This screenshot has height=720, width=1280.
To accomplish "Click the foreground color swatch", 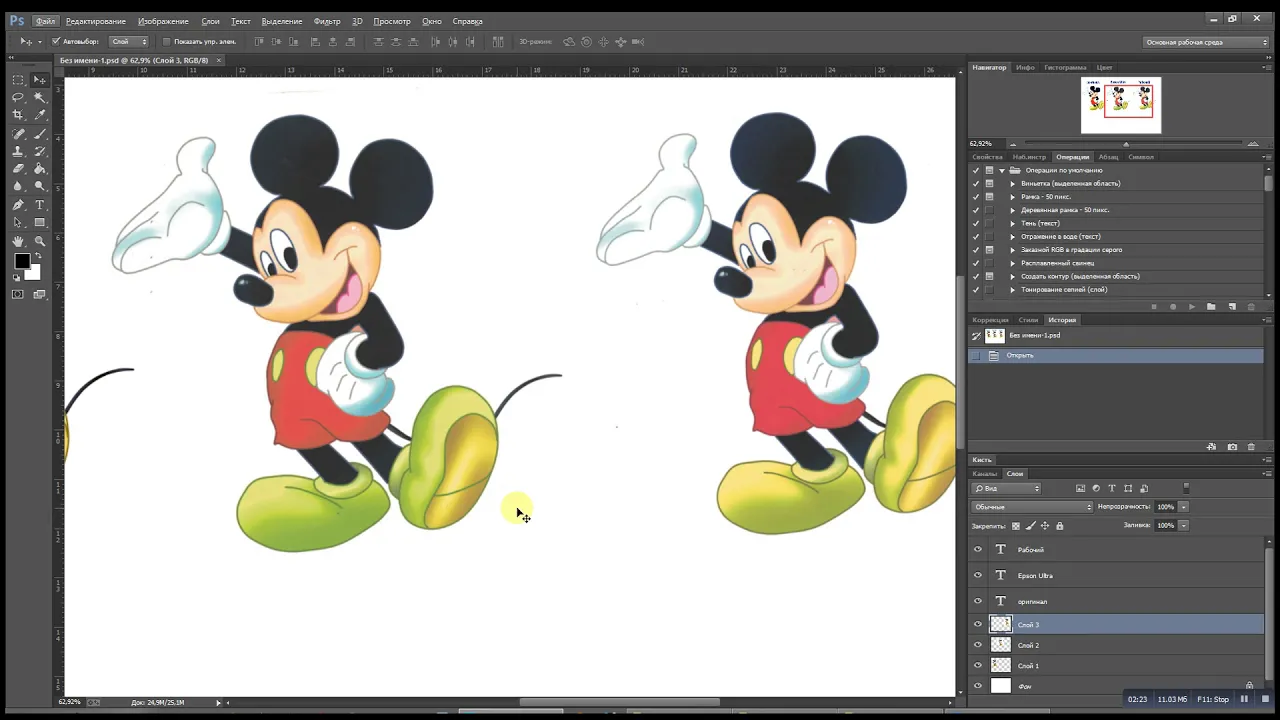I will pos(21,261).
